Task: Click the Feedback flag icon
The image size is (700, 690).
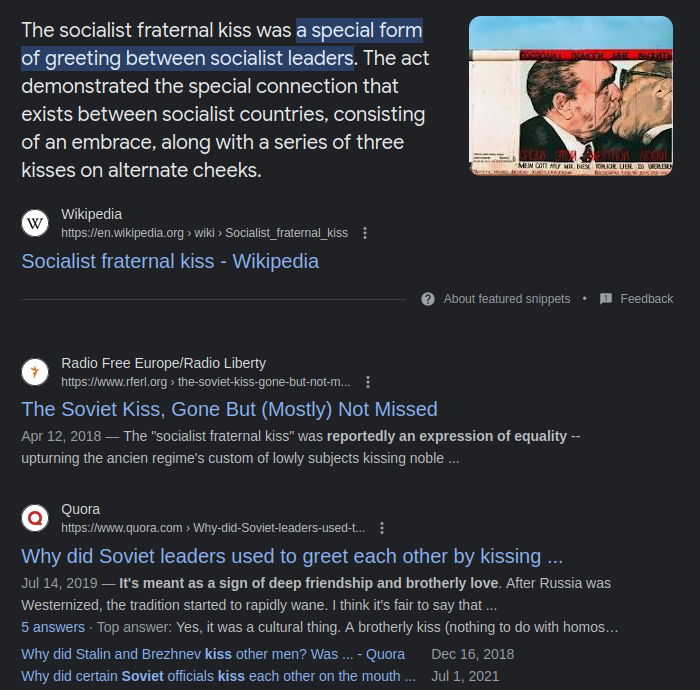Action: coord(606,299)
